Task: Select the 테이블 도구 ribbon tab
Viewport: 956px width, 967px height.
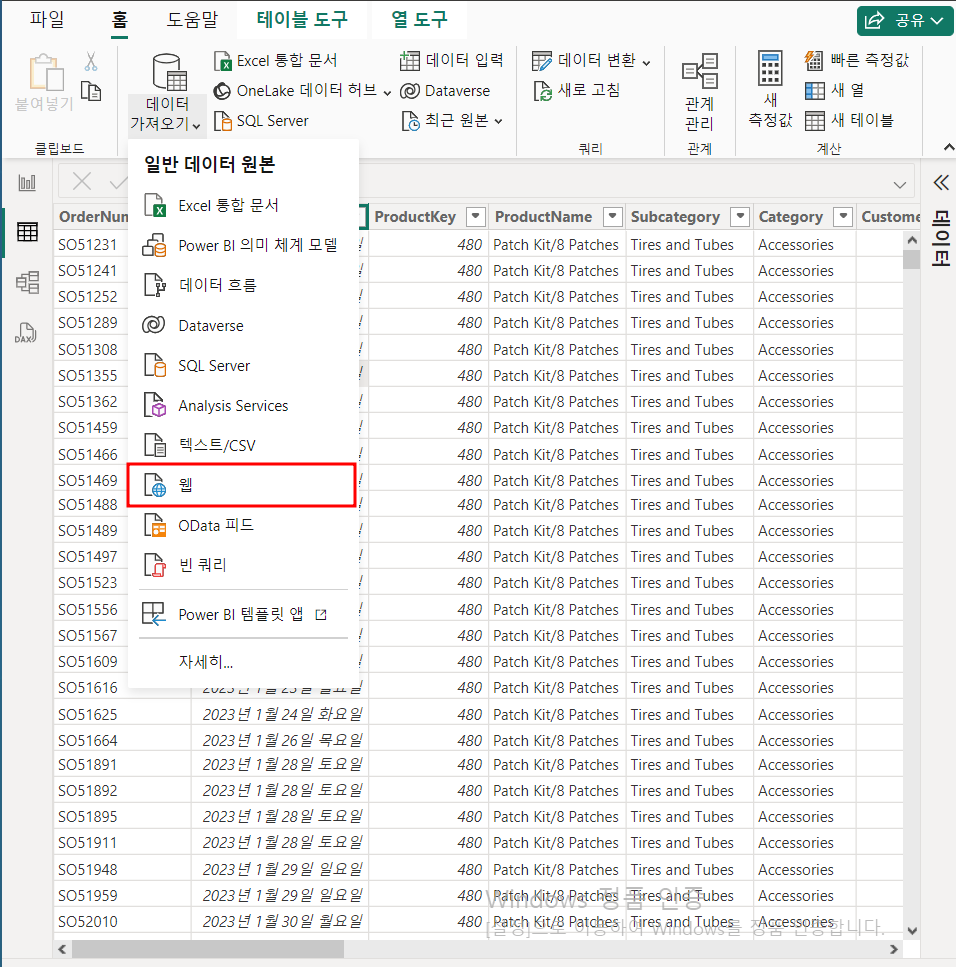Action: pos(302,20)
